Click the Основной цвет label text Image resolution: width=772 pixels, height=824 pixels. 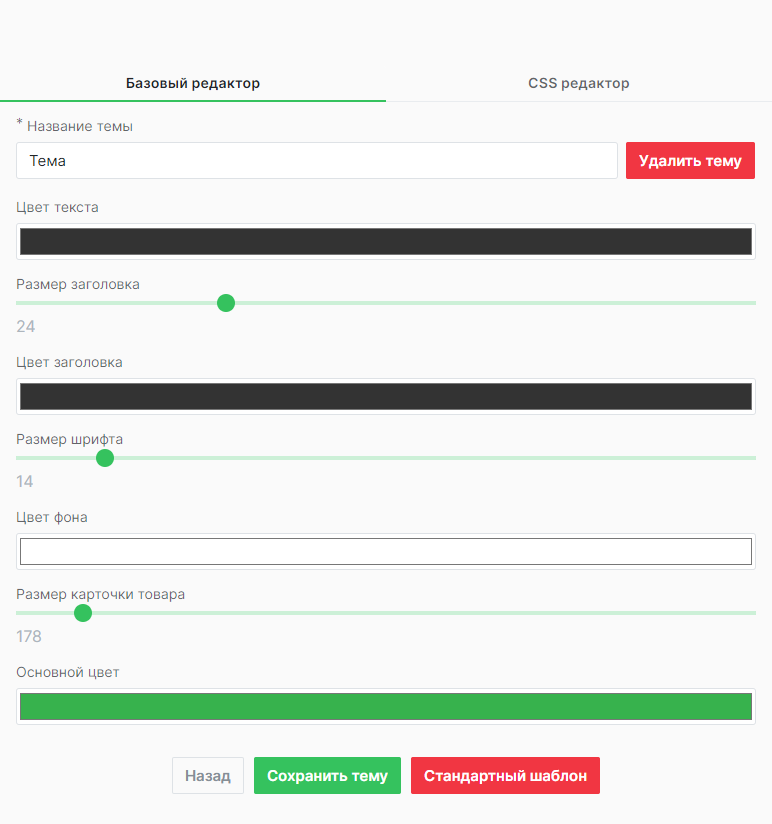point(68,672)
